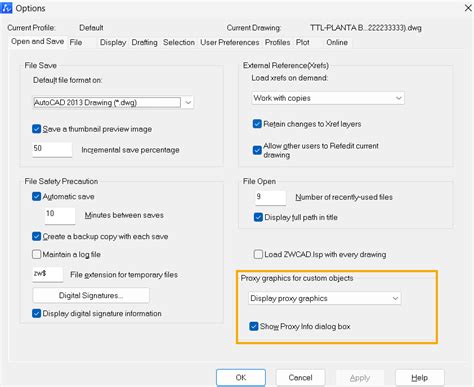Toggle Create a backup copy with each save
474x387 pixels.
[x=36, y=236]
